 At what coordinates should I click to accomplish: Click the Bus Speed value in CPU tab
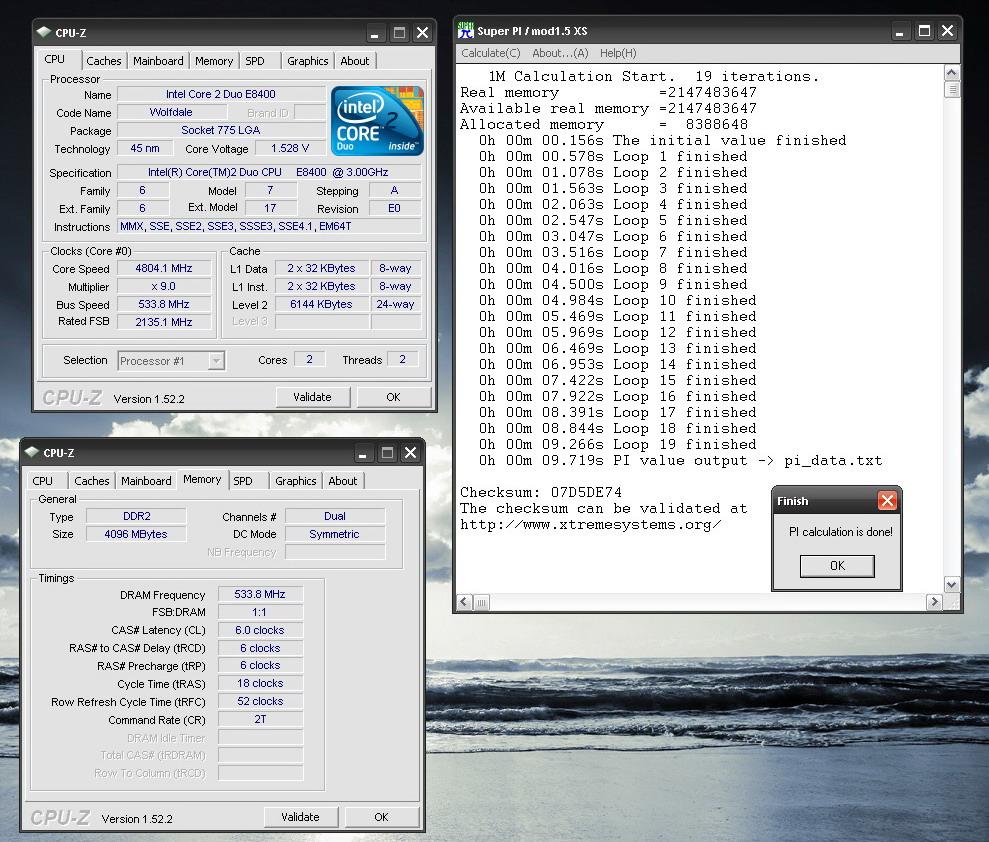click(x=164, y=304)
